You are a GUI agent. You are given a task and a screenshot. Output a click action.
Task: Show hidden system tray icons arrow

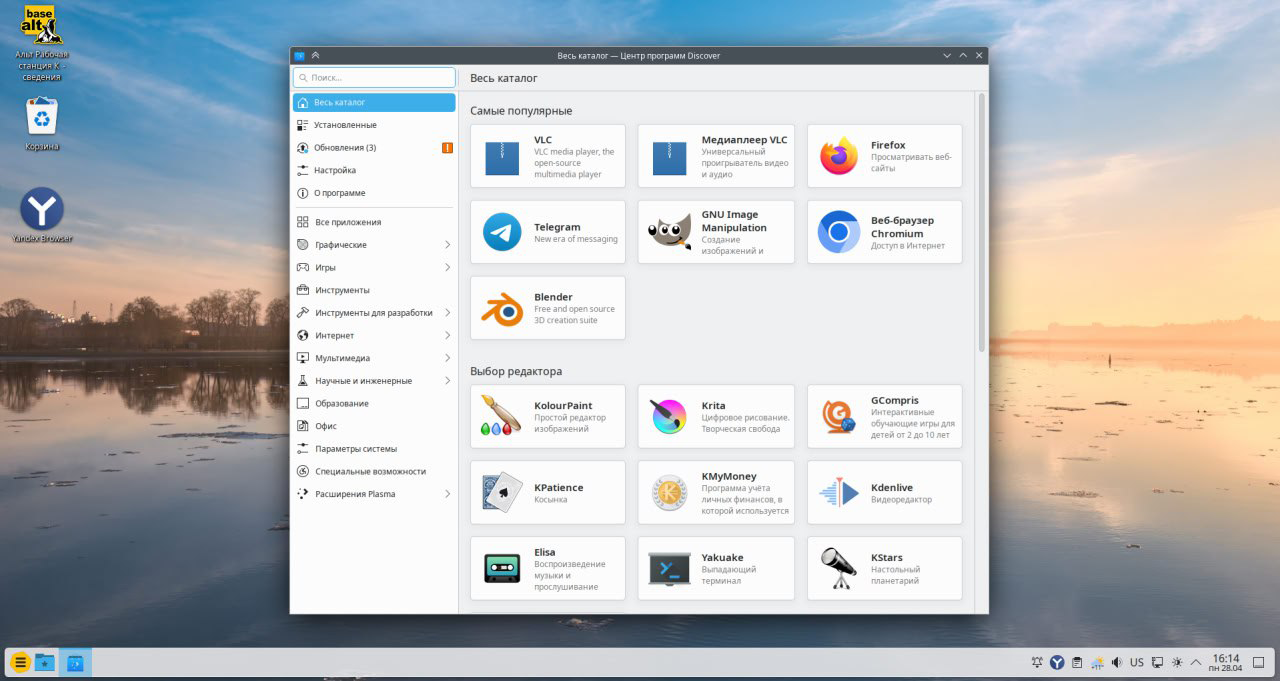[1196, 662]
